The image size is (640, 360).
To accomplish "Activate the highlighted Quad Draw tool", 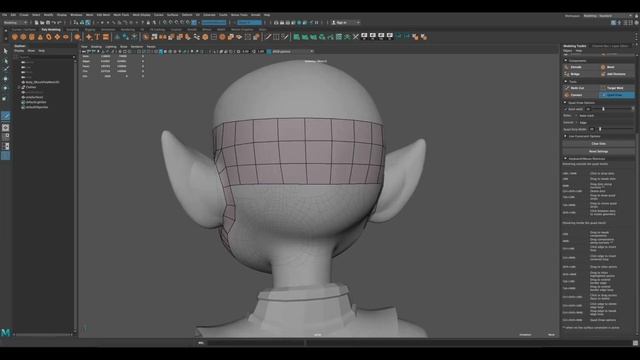I will tap(617, 95).
